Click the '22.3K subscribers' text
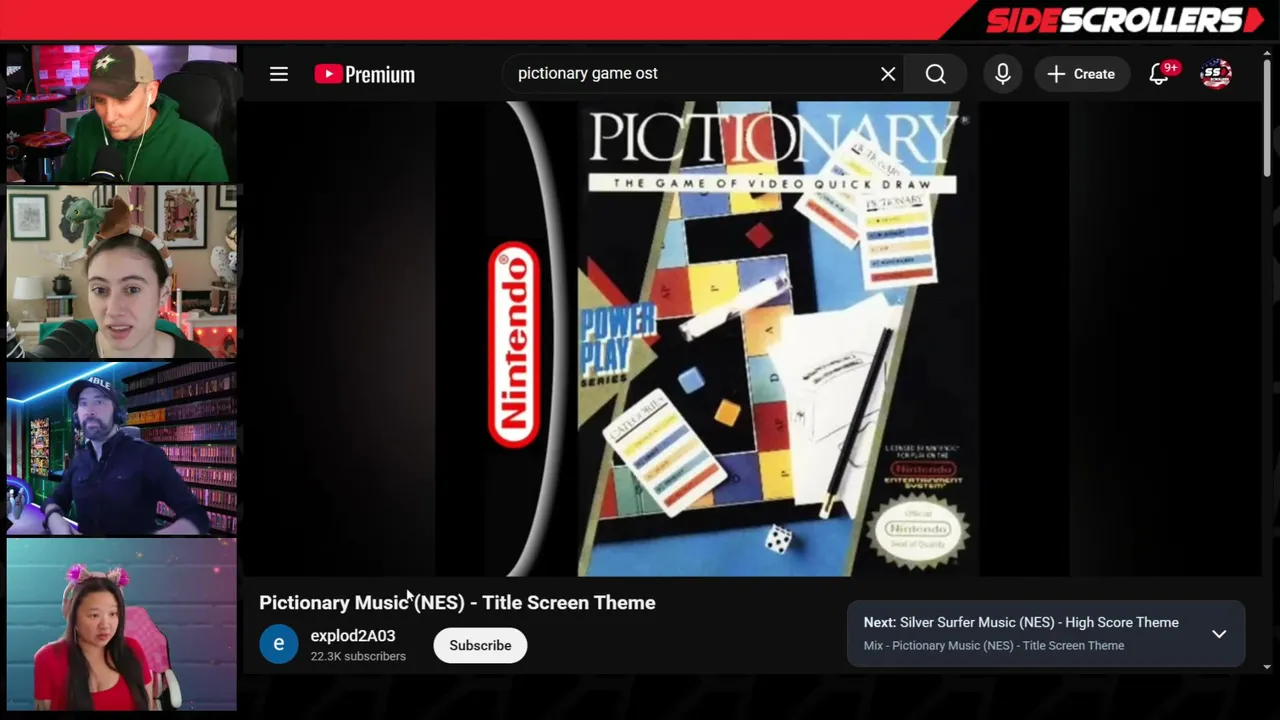The width and height of the screenshot is (1280, 720). pyautogui.click(x=358, y=656)
